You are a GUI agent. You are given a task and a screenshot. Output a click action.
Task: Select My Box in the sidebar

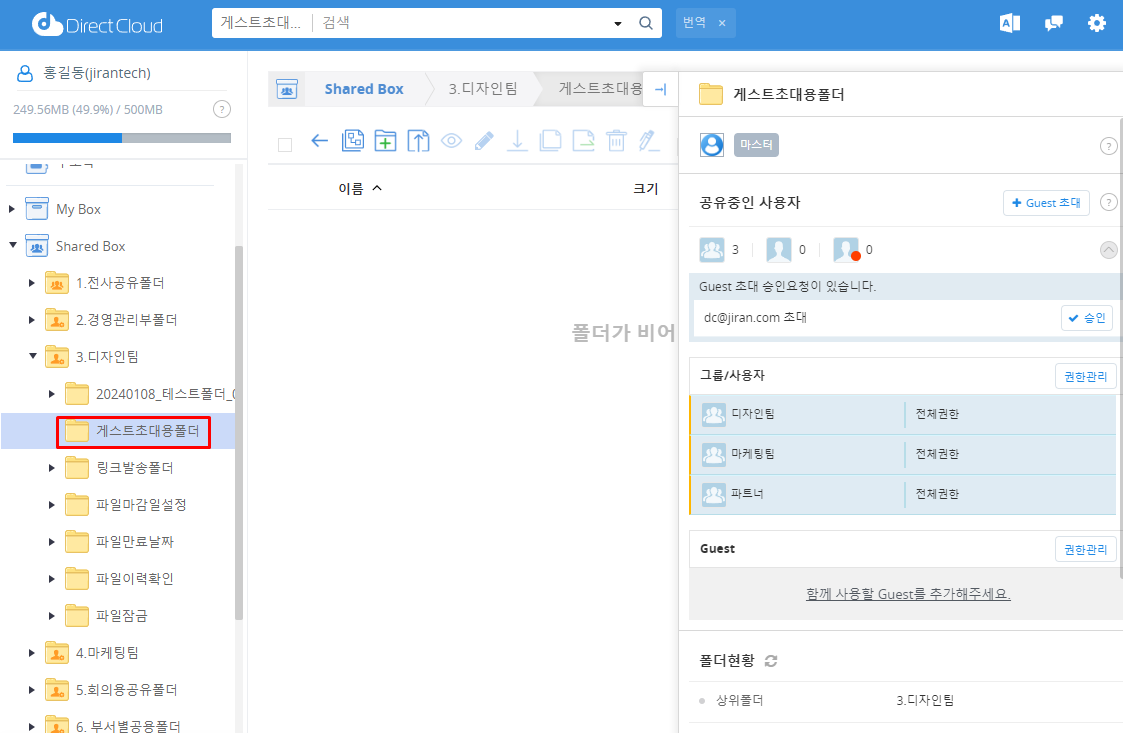tap(78, 209)
